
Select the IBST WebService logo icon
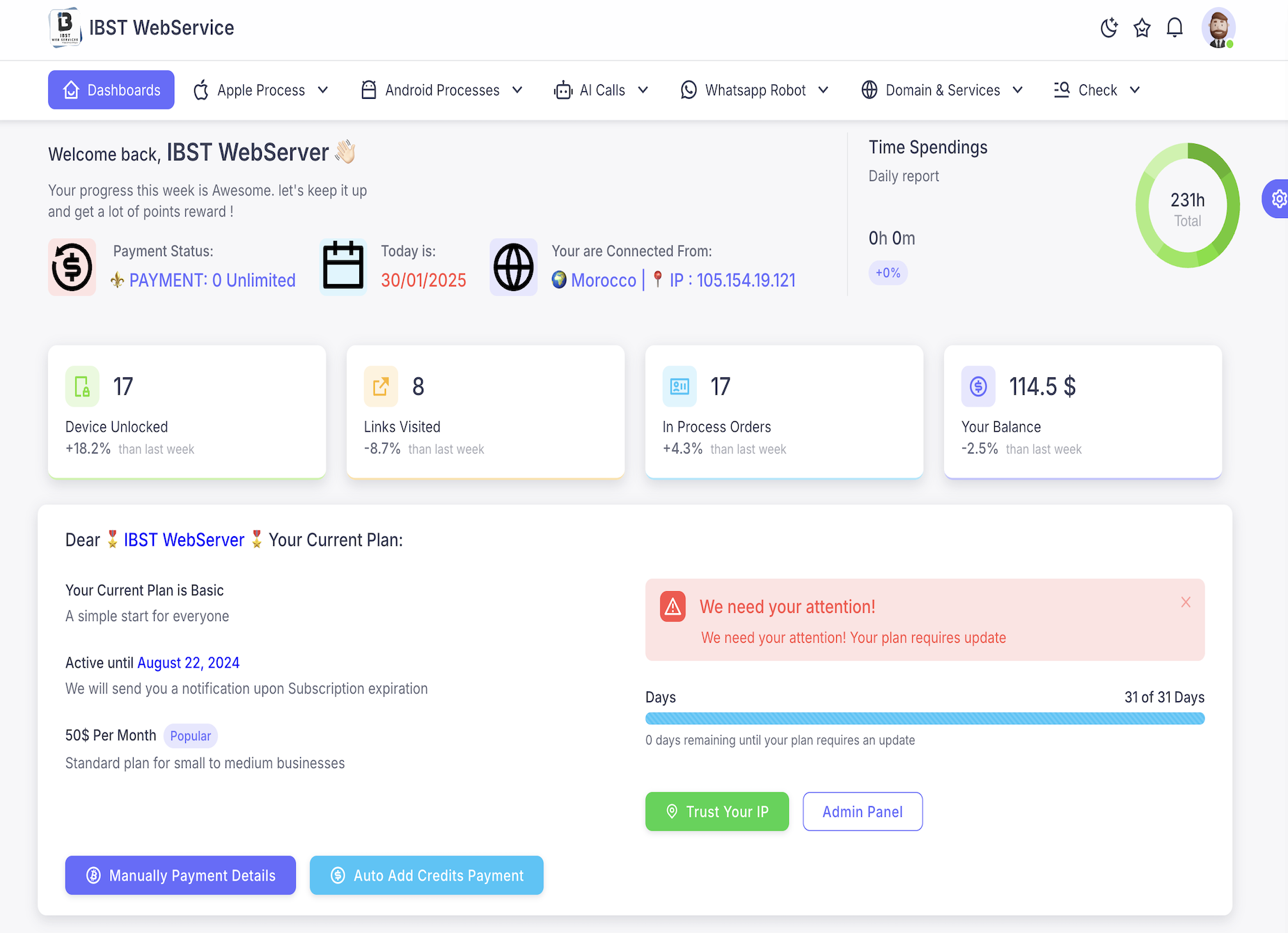(65, 27)
